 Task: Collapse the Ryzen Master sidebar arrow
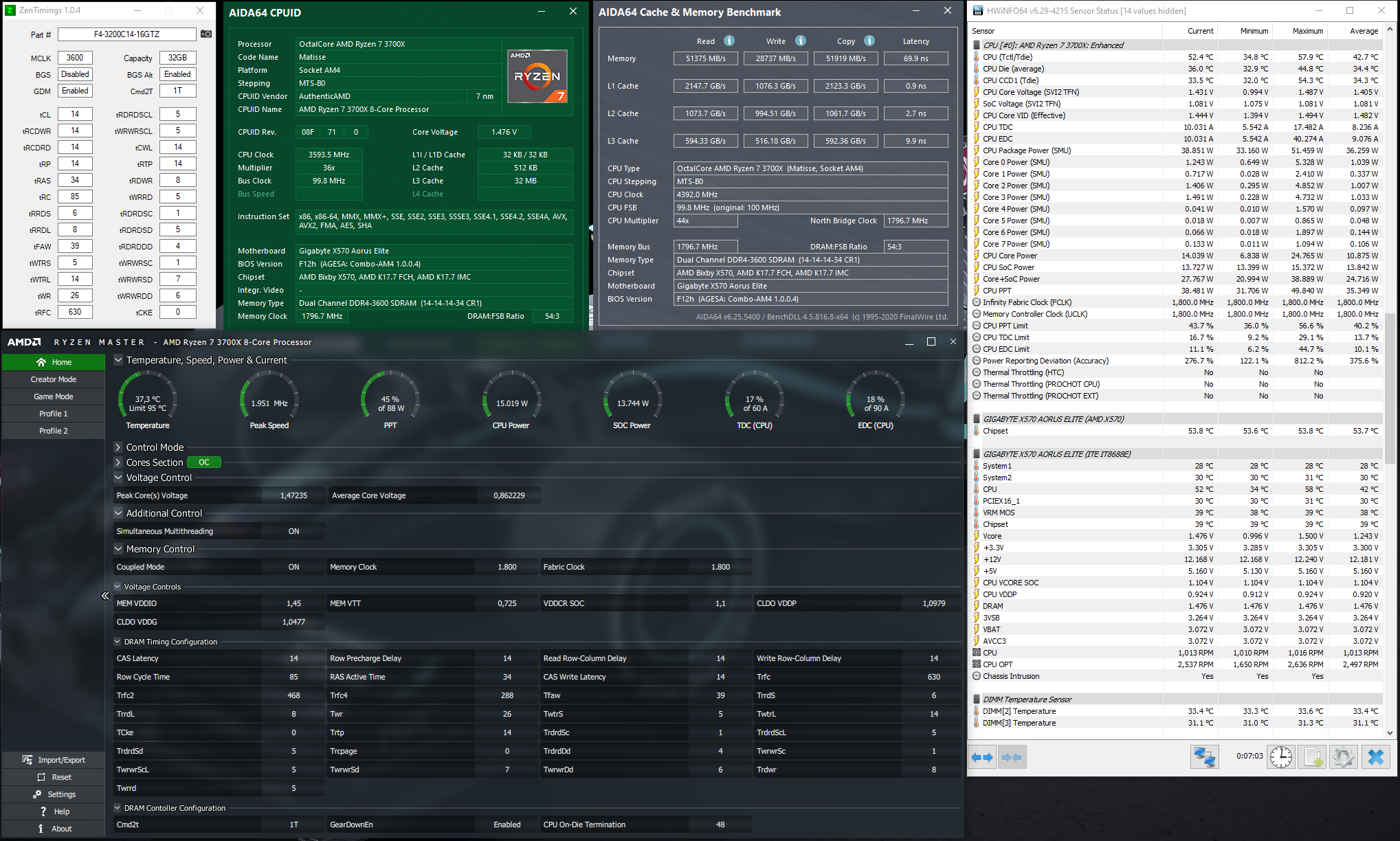point(105,596)
